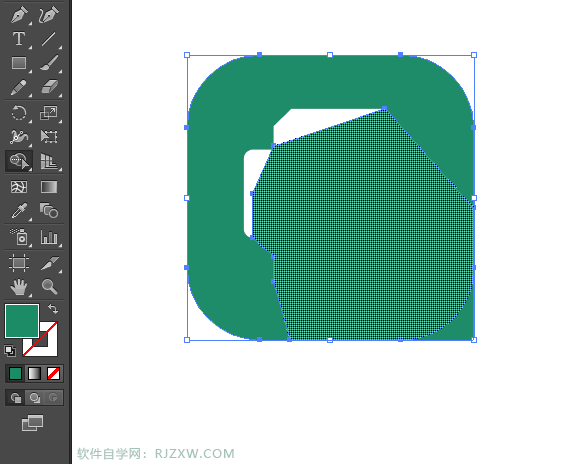The width and height of the screenshot is (563, 464).
Task: Apply gradient paint mode
Action: (34, 373)
